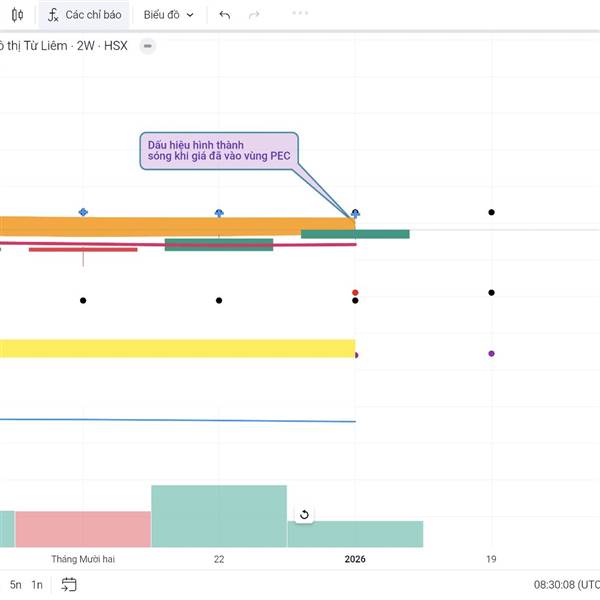This screenshot has width=600, height=600.
Task: Expand the Biểu đồ dropdown
Action: click(168, 15)
